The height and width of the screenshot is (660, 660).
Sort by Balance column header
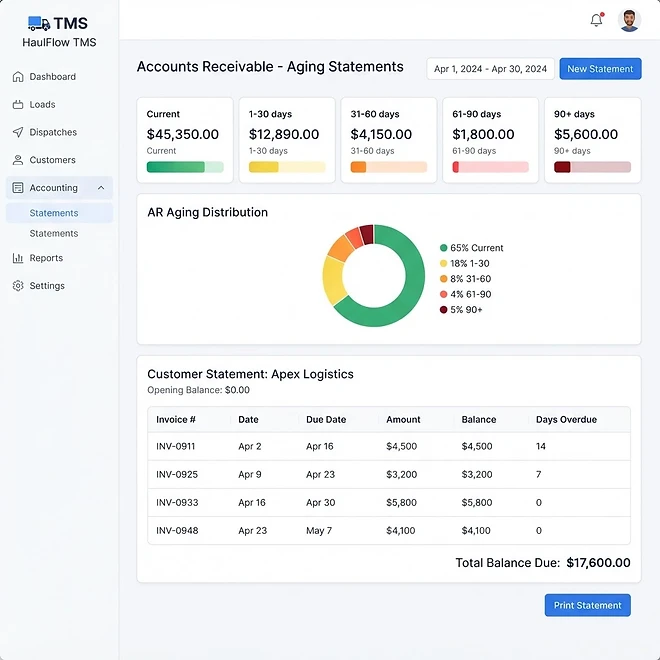(479, 420)
